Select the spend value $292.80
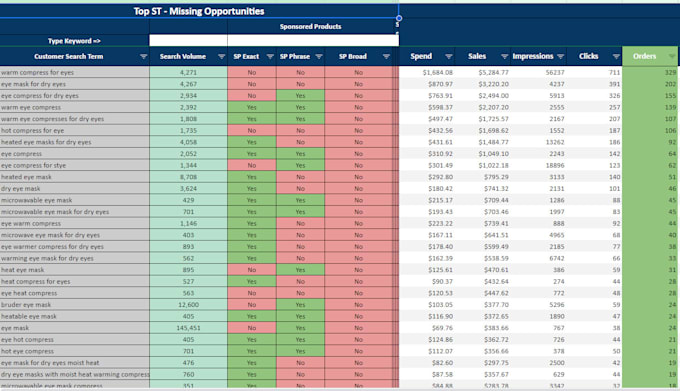The height and width of the screenshot is (391, 680). coord(440,177)
